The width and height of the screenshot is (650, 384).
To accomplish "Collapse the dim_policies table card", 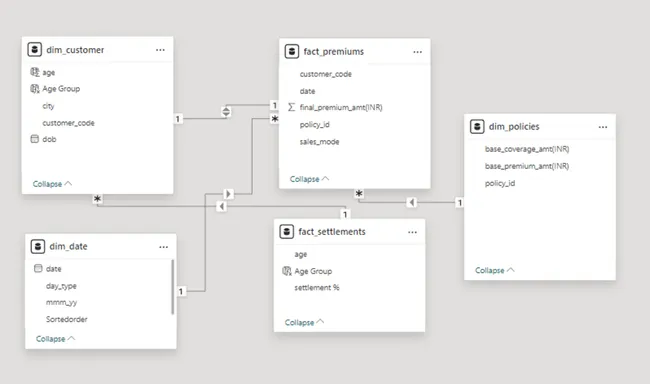I will [495, 270].
